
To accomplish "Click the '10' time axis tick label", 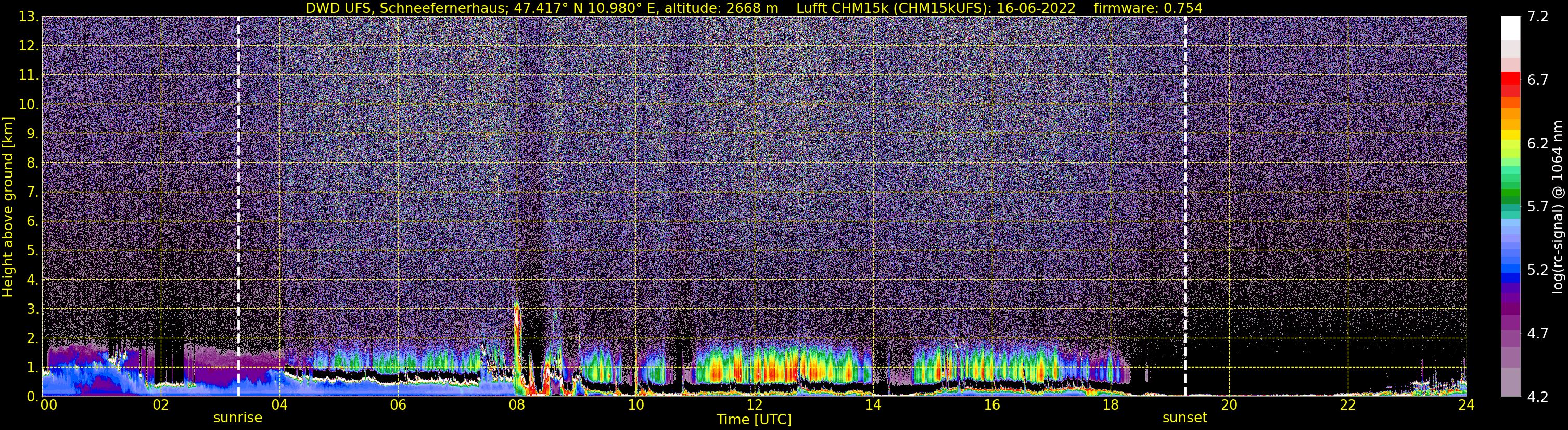I will pyautogui.click(x=635, y=405).
